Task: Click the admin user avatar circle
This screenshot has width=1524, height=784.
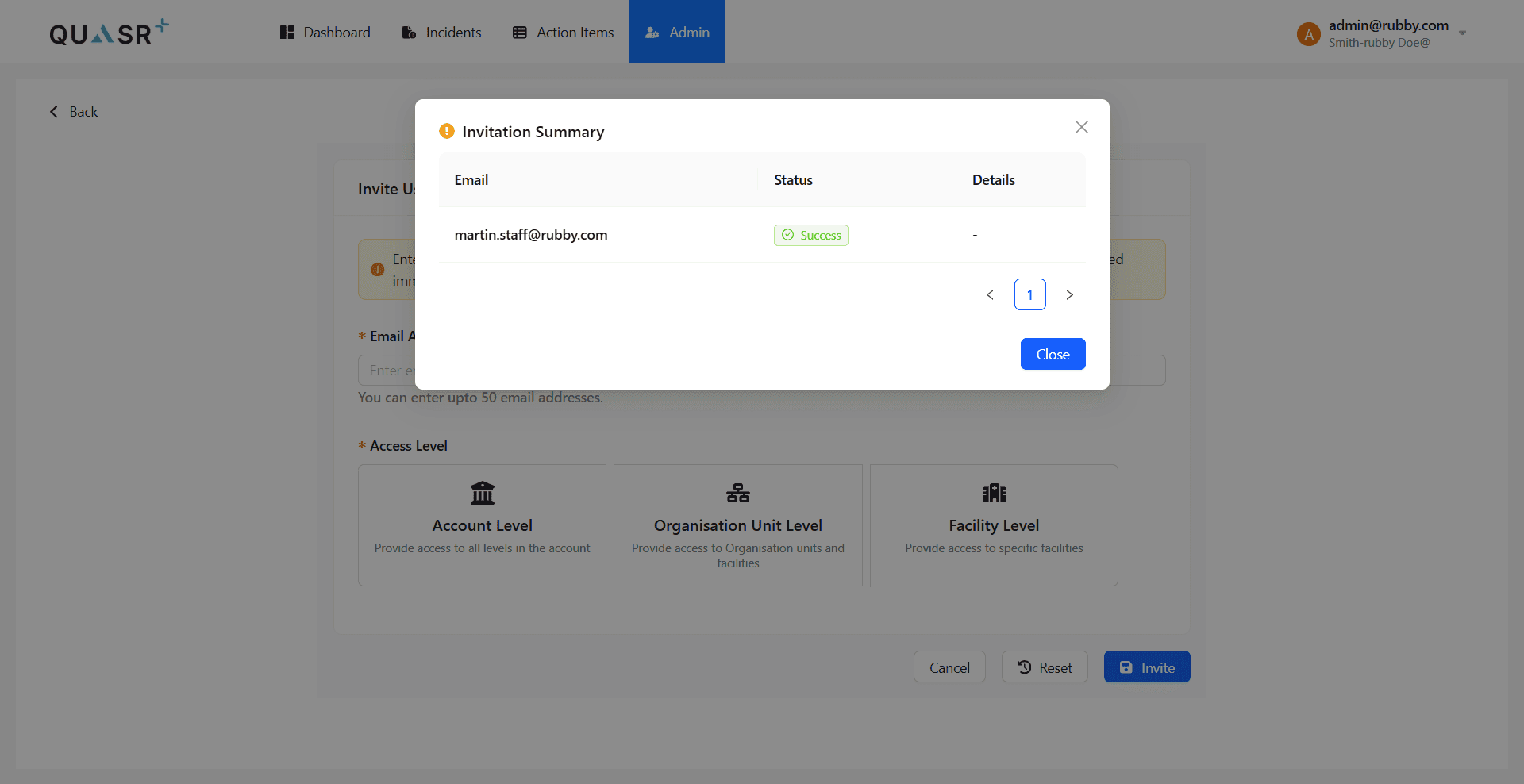Action: (1308, 33)
